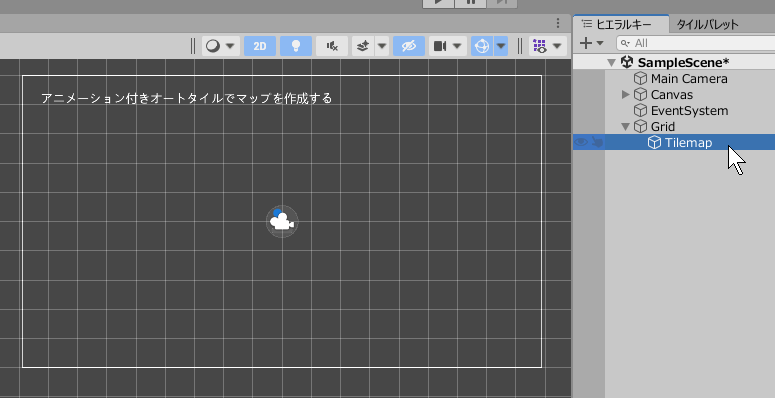Toggle Tilemap pickability hand icon
Image resolution: width=775 pixels, height=398 pixels.
(x=598, y=142)
